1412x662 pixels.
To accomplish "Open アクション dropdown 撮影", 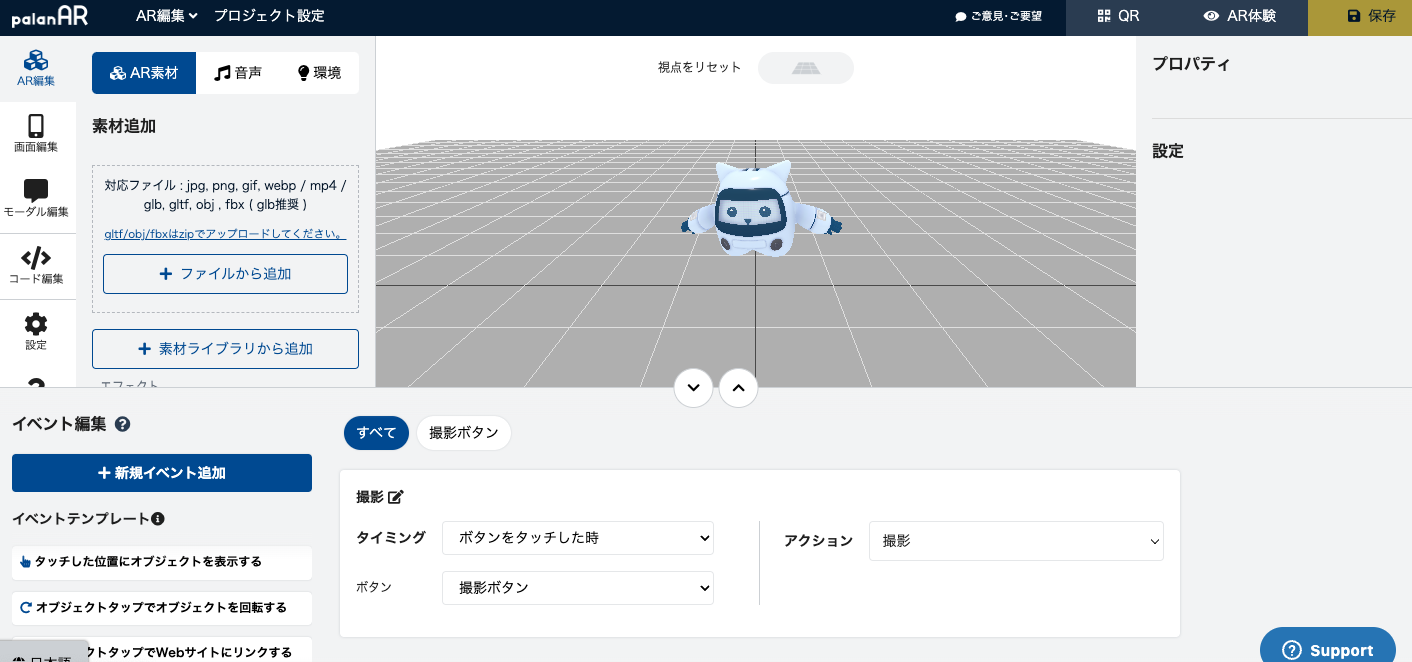I will click(1016, 541).
